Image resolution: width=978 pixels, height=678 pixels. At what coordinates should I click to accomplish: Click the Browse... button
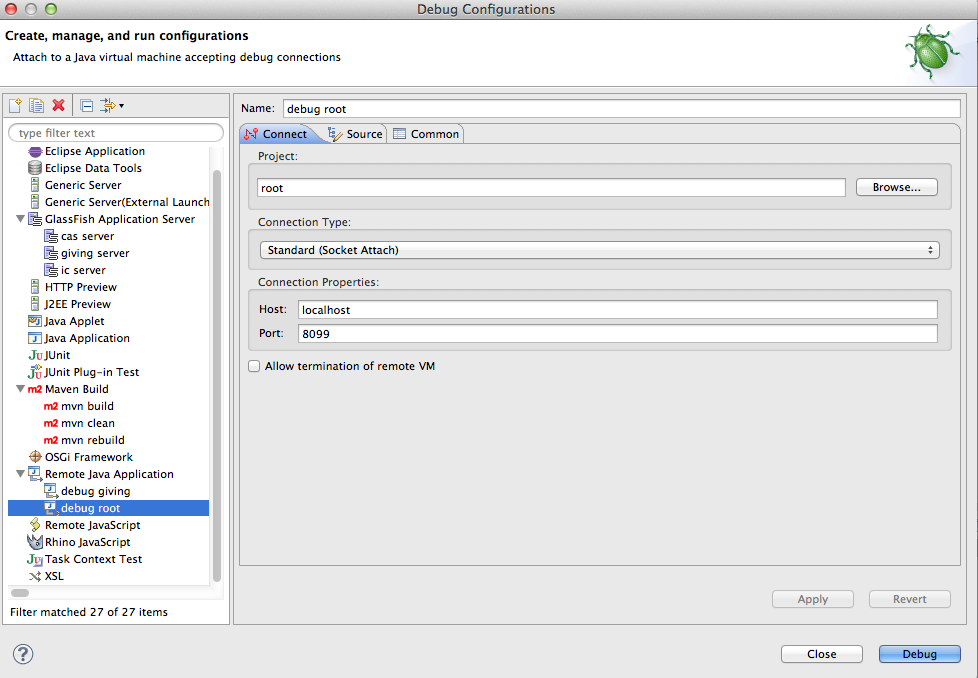896,187
